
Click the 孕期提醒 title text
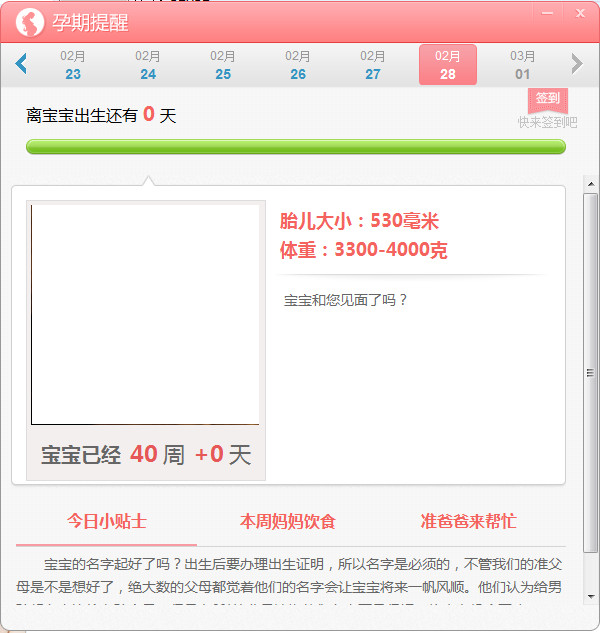pos(90,23)
